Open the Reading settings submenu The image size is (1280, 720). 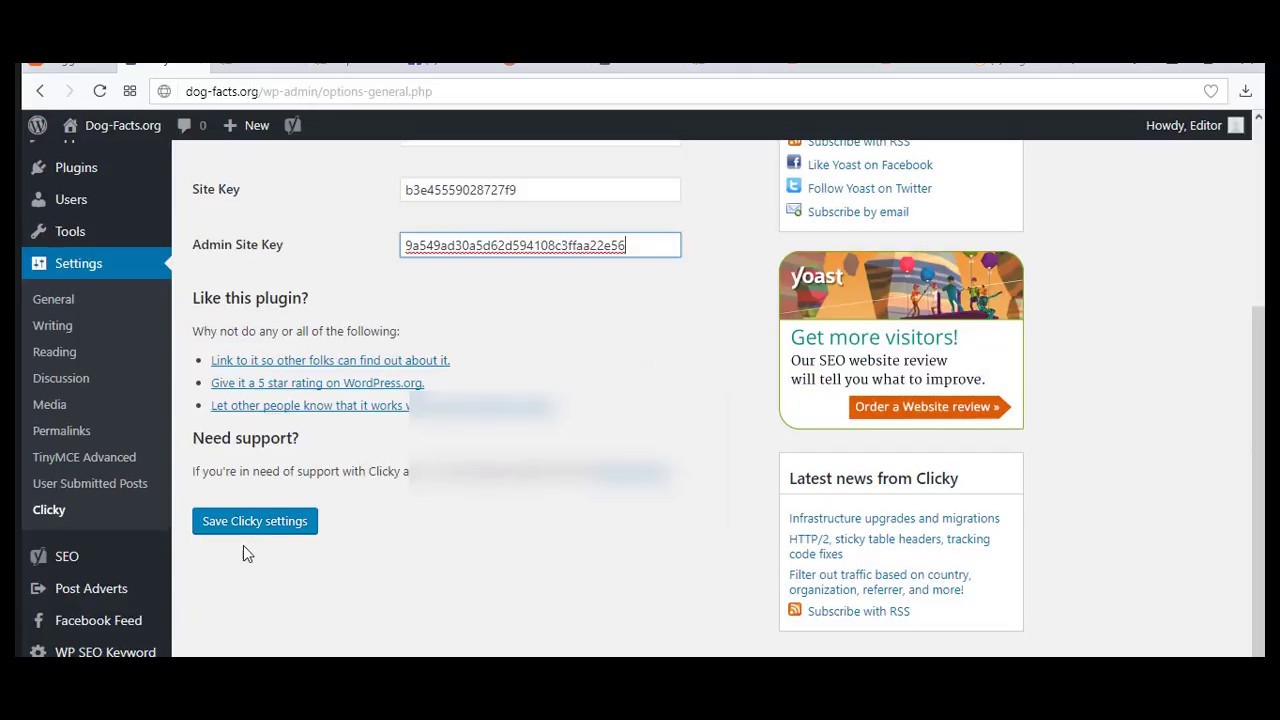pos(54,352)
